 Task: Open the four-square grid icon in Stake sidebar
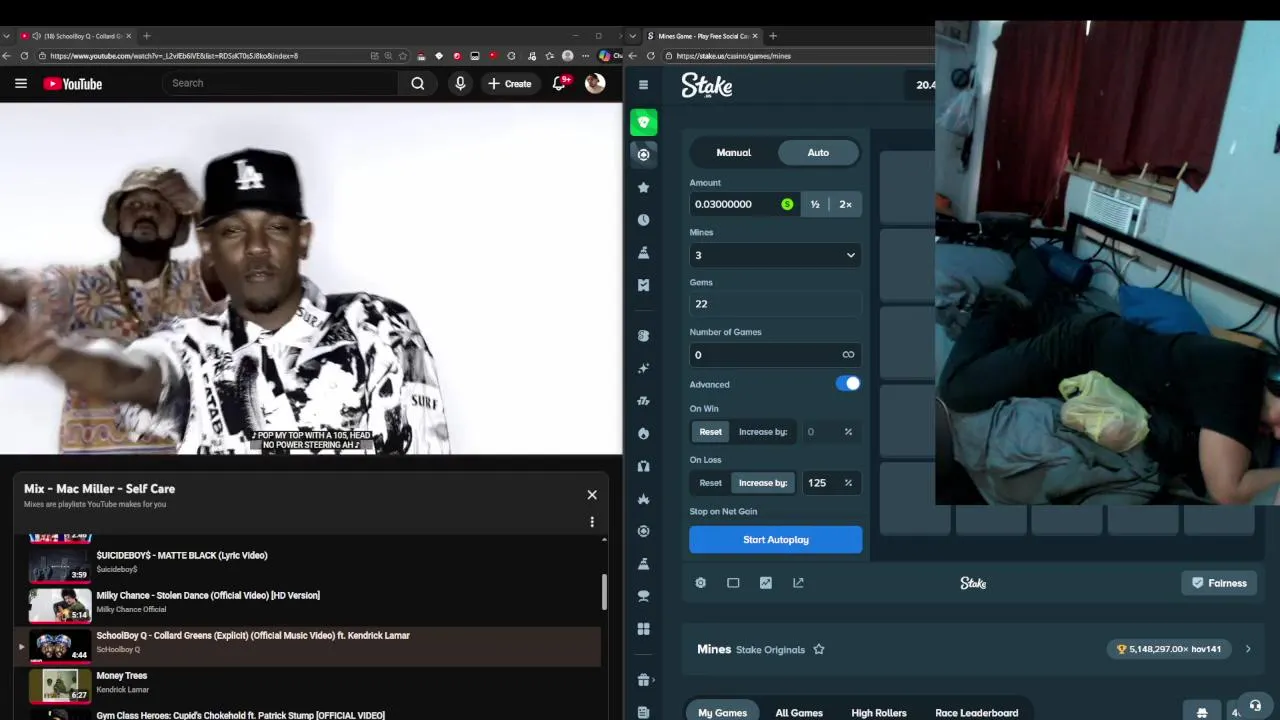[x=643, y=629]
